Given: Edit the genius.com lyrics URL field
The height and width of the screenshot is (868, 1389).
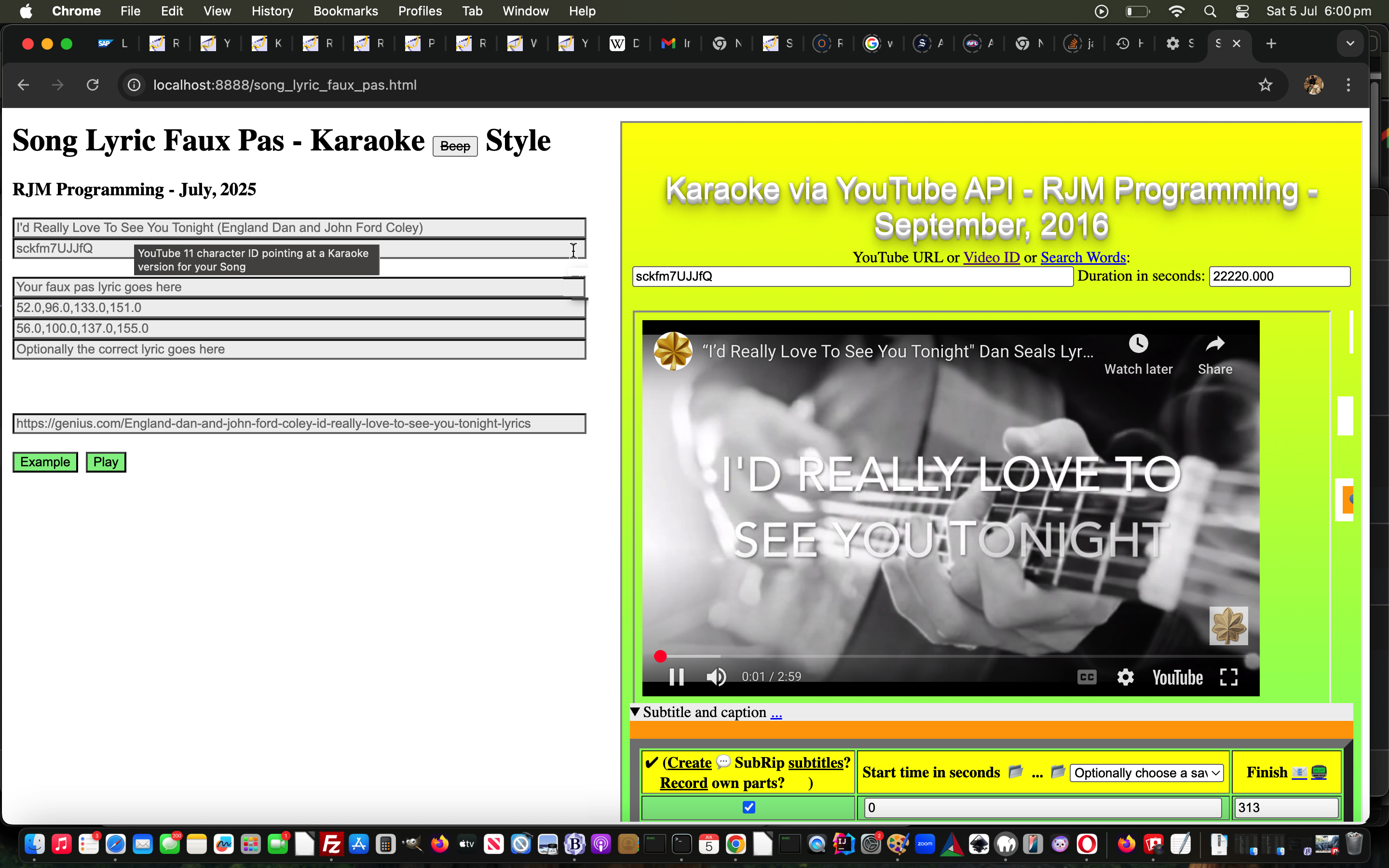Looking at the screenshot, I should pos(299,423).
